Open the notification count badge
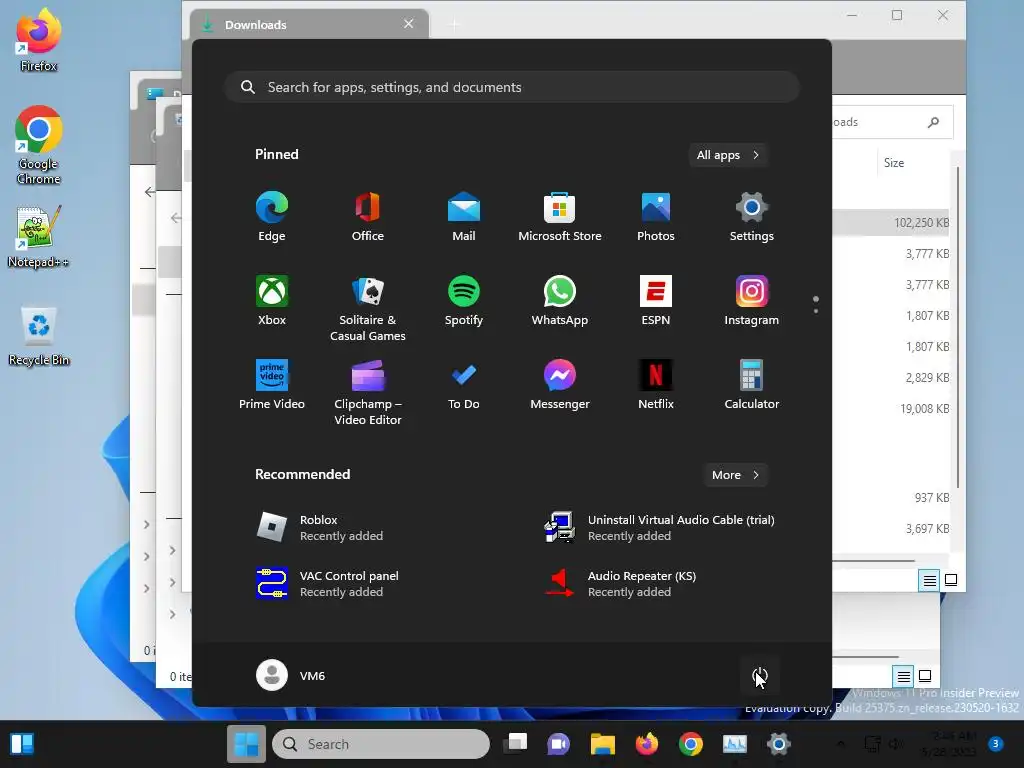Viewport: 1024px width, 768px height. tap(995, 743)
